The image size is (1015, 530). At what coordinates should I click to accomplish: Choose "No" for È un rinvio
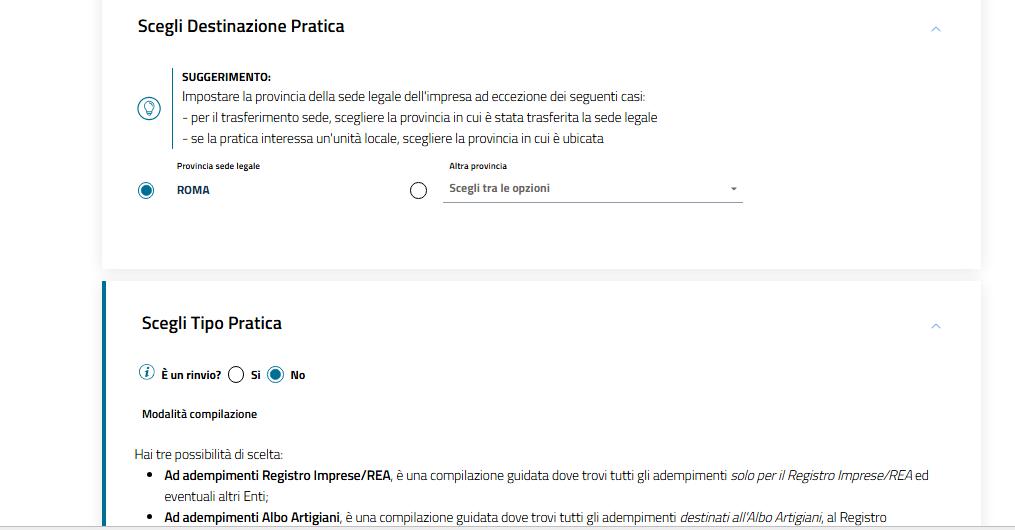point(276,375)
